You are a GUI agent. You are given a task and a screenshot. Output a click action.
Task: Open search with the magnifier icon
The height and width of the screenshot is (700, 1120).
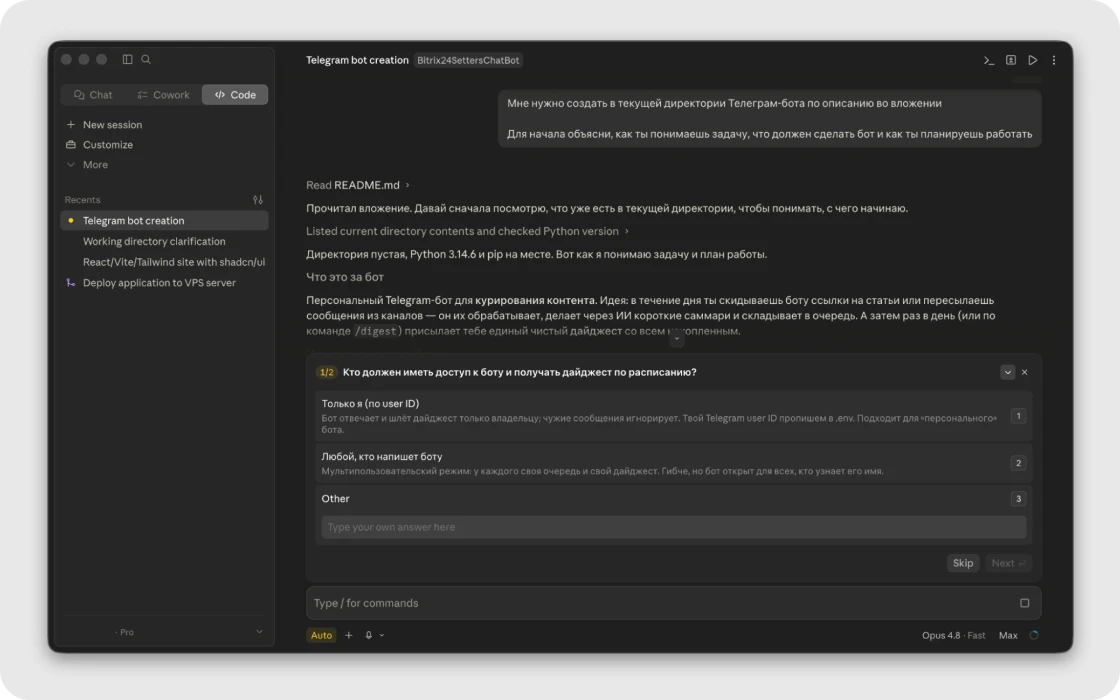tap(146, 59)
